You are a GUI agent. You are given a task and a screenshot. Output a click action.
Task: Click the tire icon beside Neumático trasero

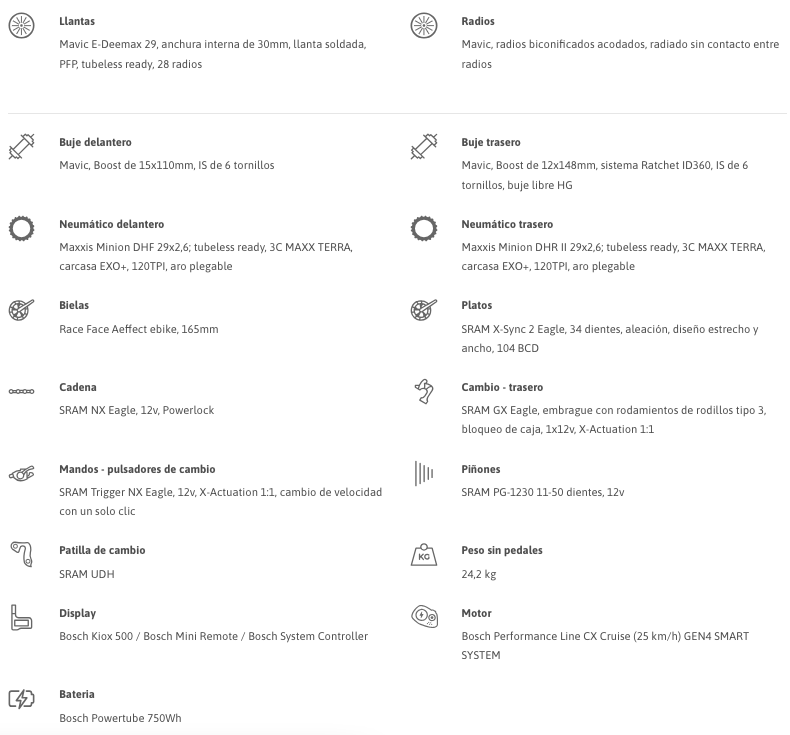424,228
